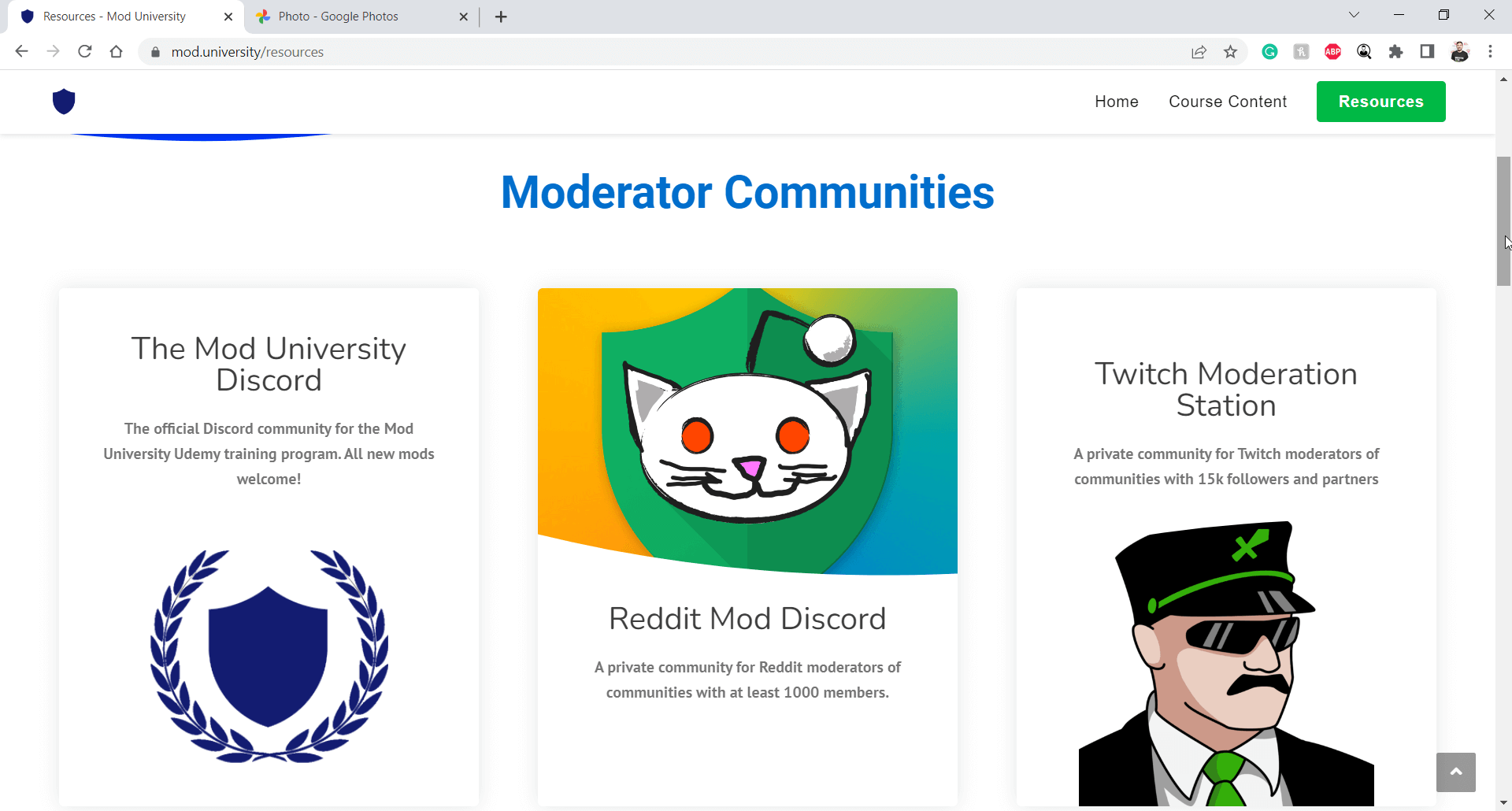Open the AdBlock Plus extension icon
This screenshot has width=1512, height=811.
tap(1332, 52)
